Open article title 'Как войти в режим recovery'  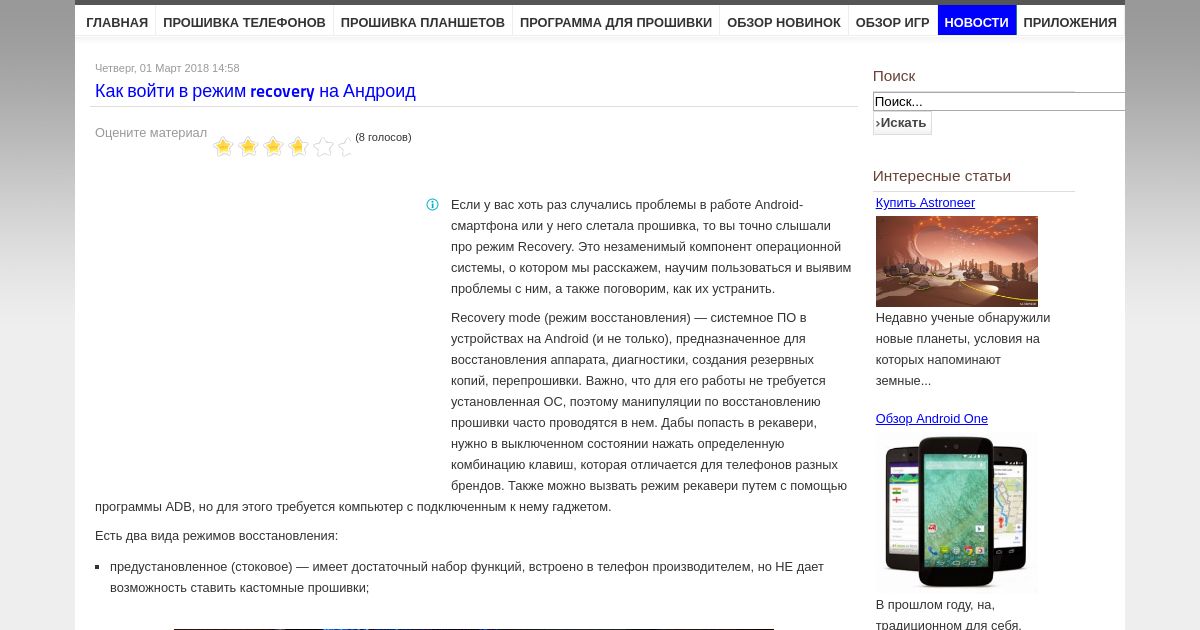255,91
